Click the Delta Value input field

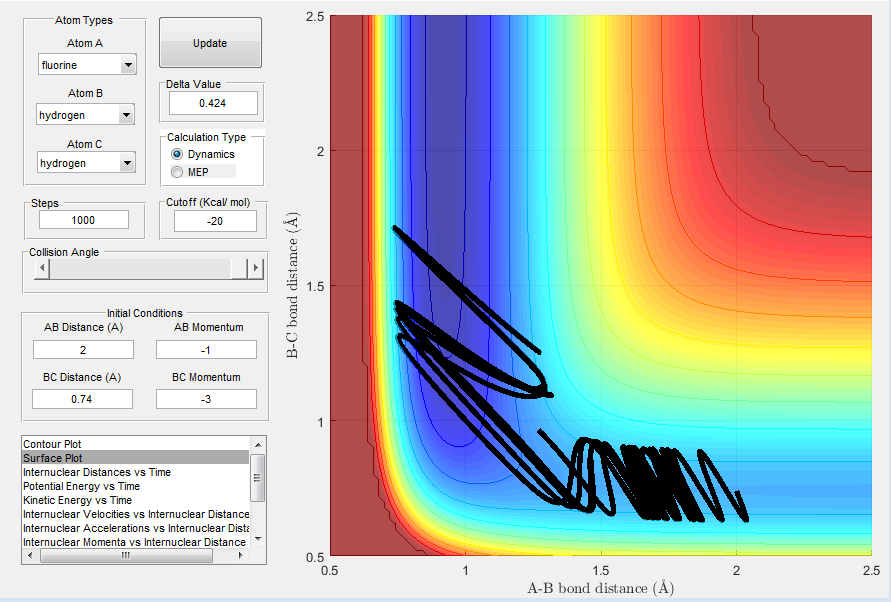tap(213, 103)
